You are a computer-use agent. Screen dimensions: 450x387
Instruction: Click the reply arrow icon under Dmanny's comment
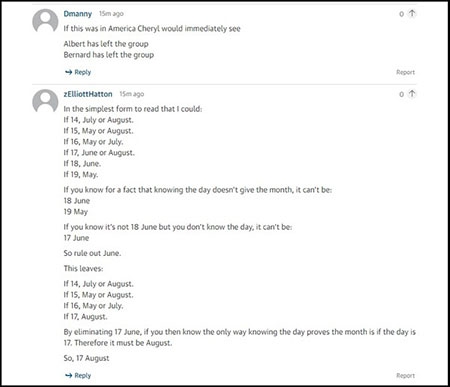point(69,72)
